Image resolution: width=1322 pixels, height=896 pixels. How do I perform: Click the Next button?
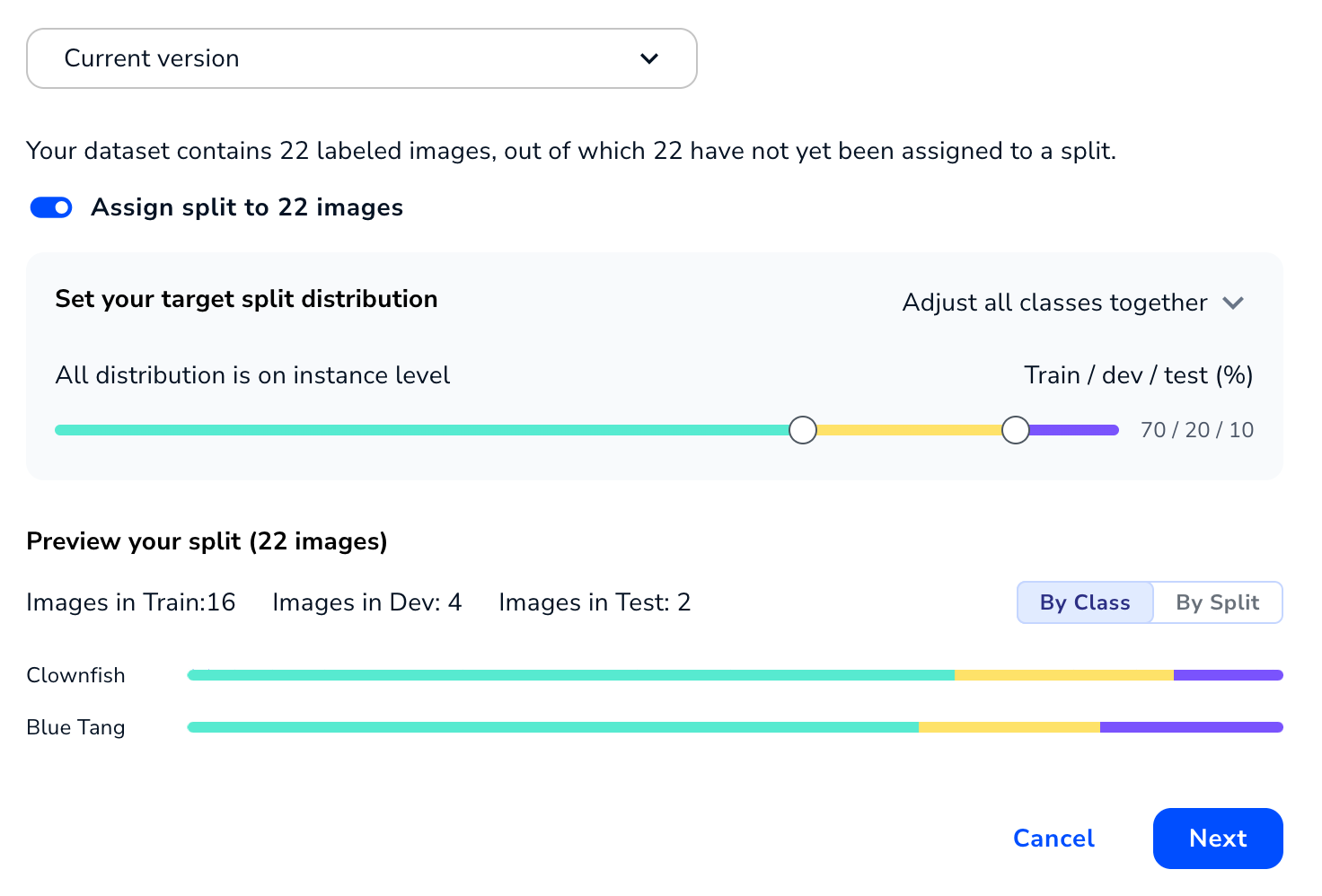click(1218, 838)
